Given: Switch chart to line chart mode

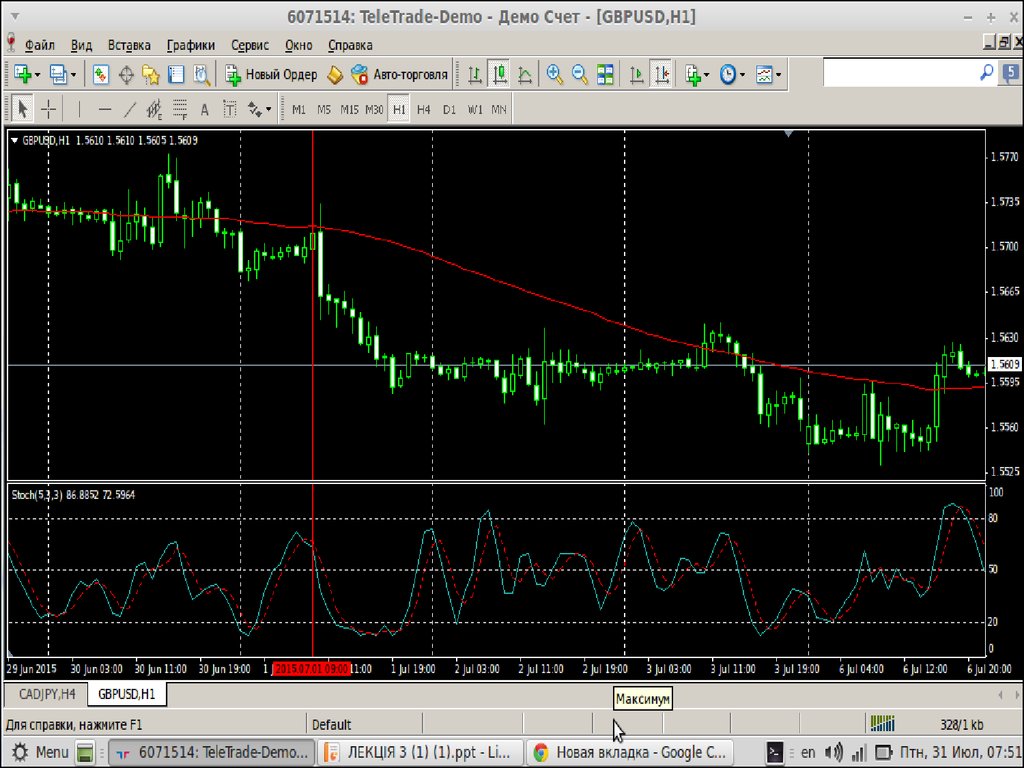Looking at the screenshot, I should [525, 74].
